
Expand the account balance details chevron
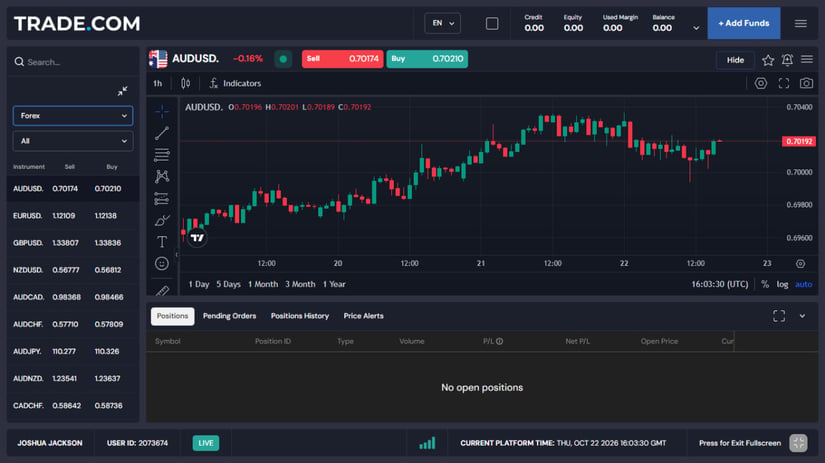click(x=696, y=28)
